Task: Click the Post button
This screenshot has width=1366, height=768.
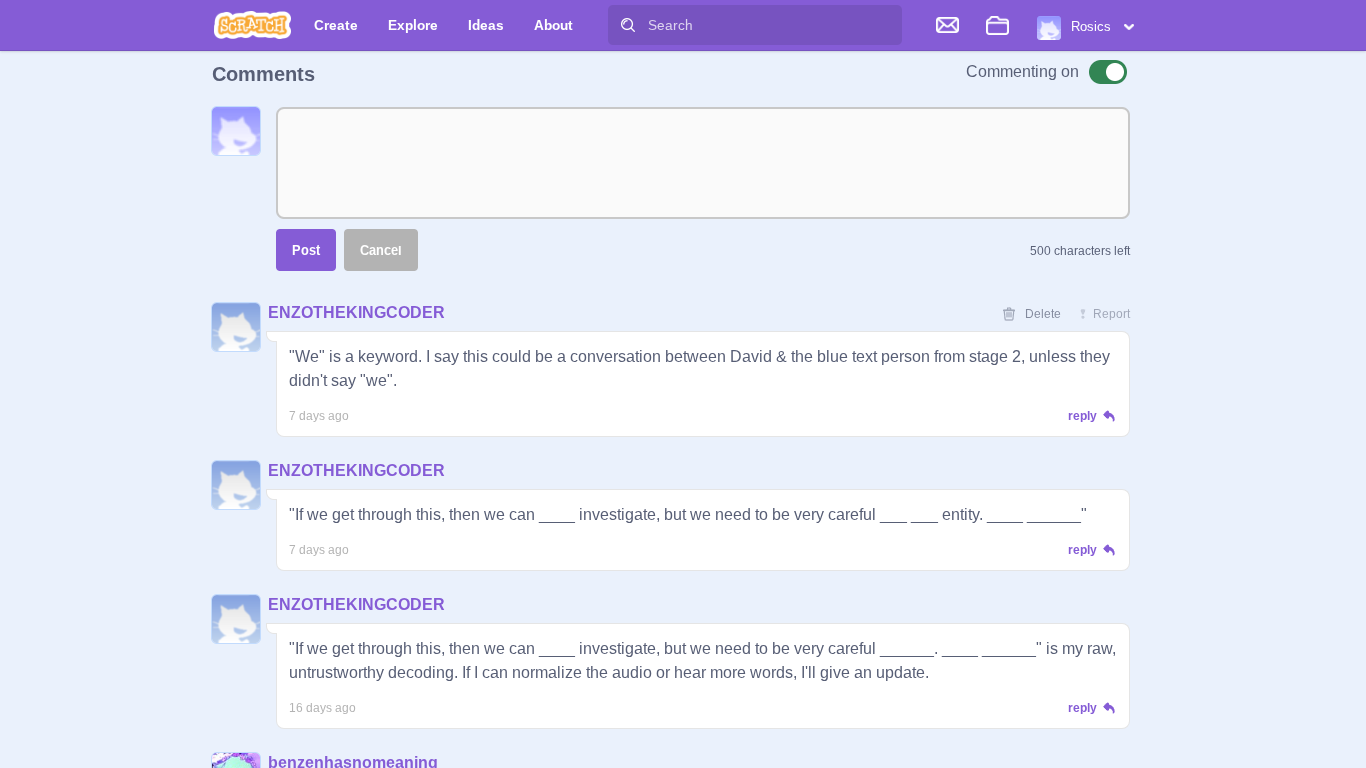Action: tap(305, 249)
